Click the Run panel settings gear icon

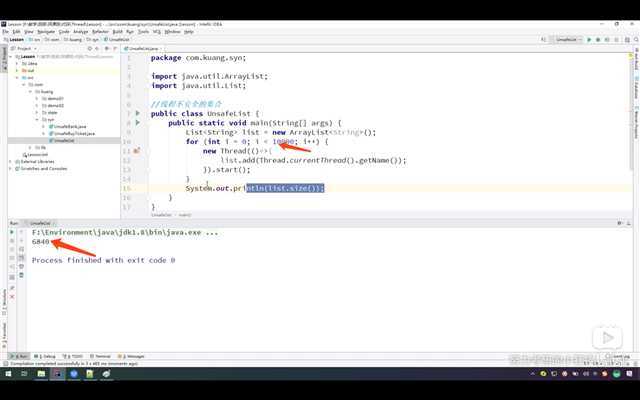[620, 223]
